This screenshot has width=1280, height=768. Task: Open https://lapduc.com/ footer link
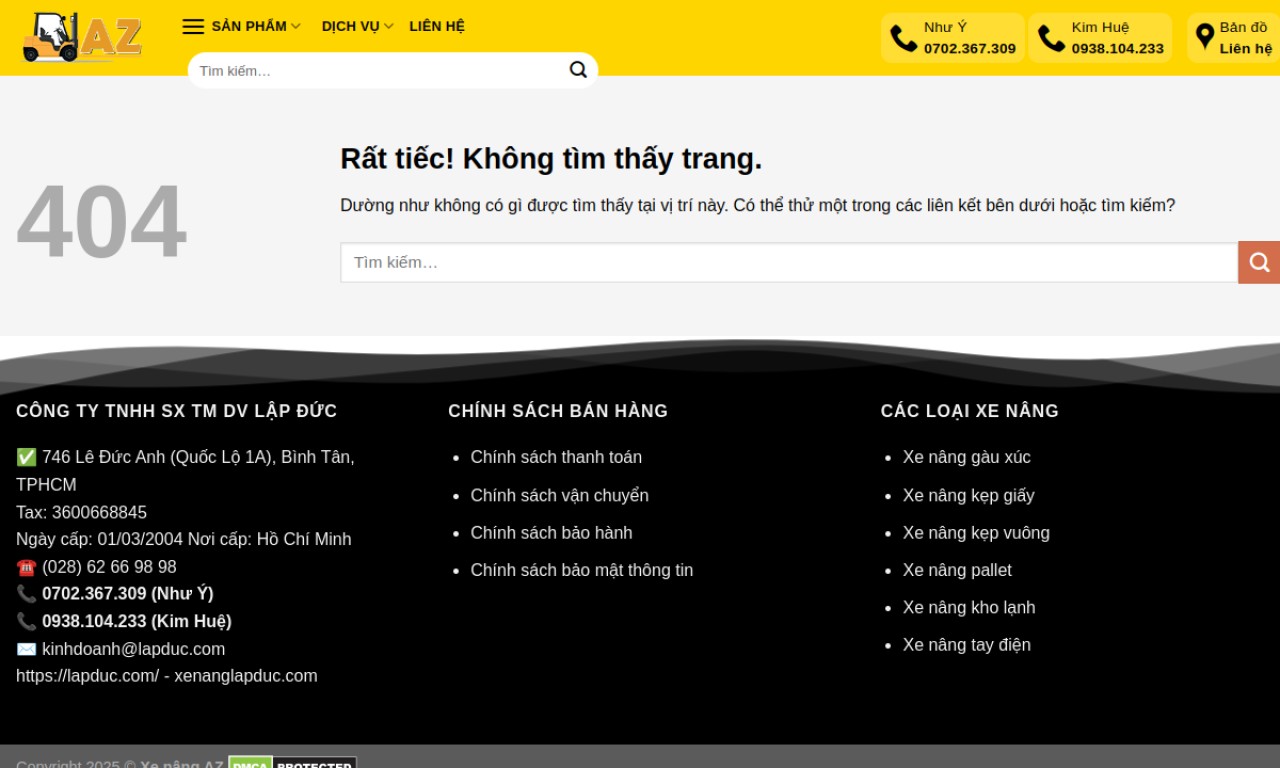[87, 676]
